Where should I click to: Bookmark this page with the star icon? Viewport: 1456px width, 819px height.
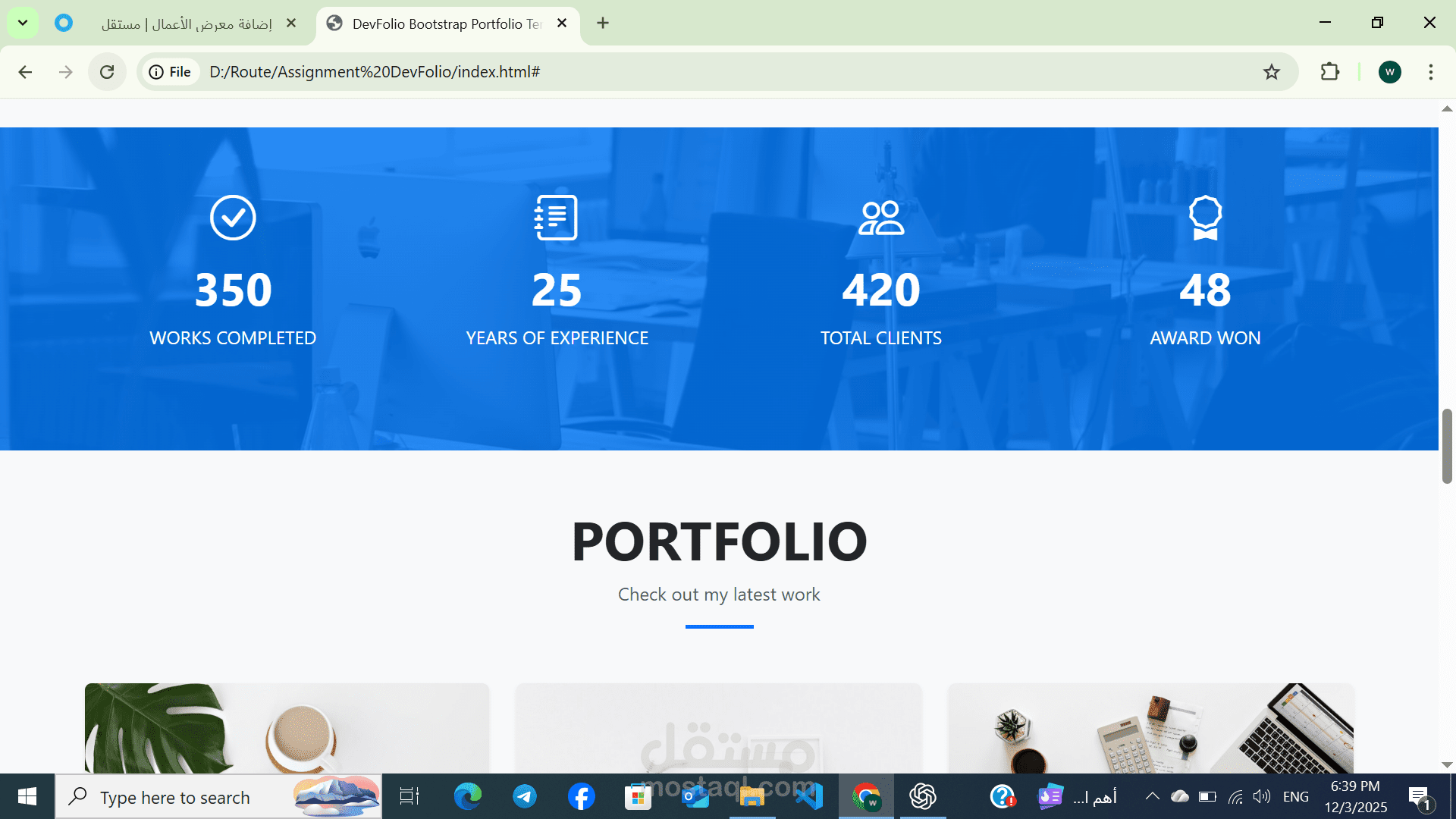(1272, 72)
